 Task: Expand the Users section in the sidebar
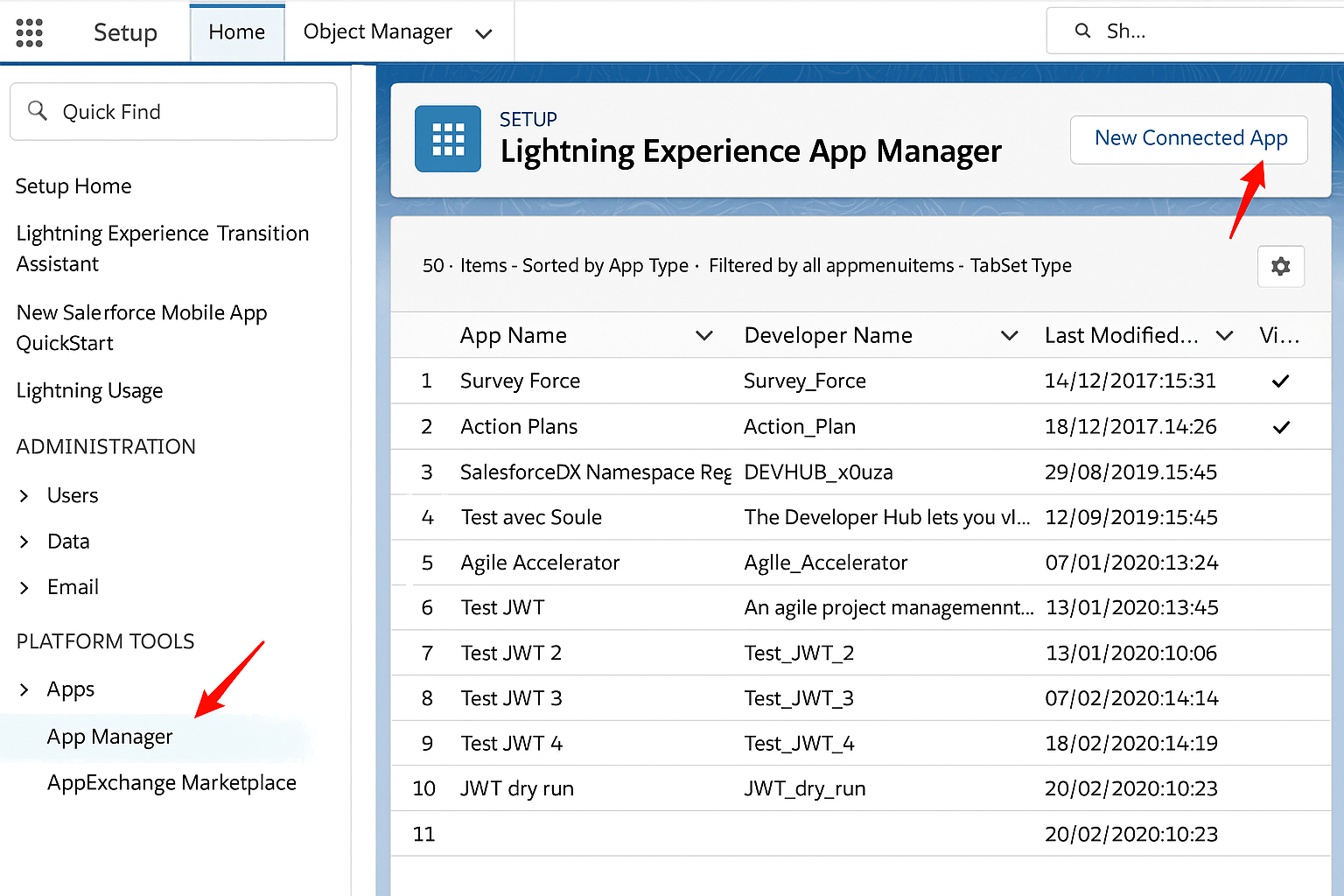point(24,495)
